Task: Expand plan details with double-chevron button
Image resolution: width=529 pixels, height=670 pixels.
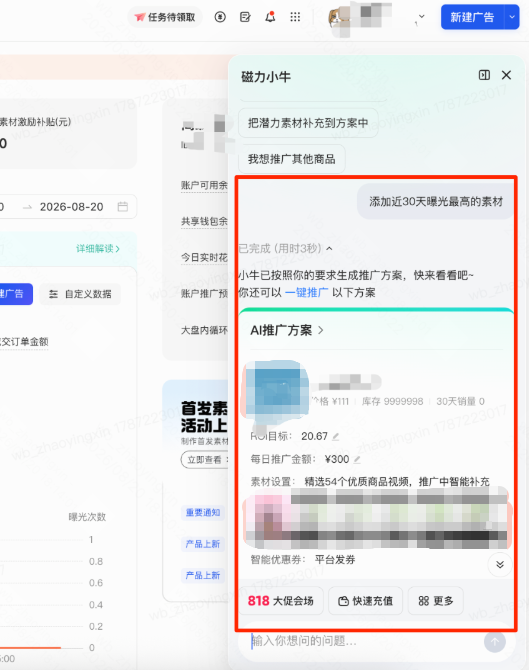Action: point(500,564)
